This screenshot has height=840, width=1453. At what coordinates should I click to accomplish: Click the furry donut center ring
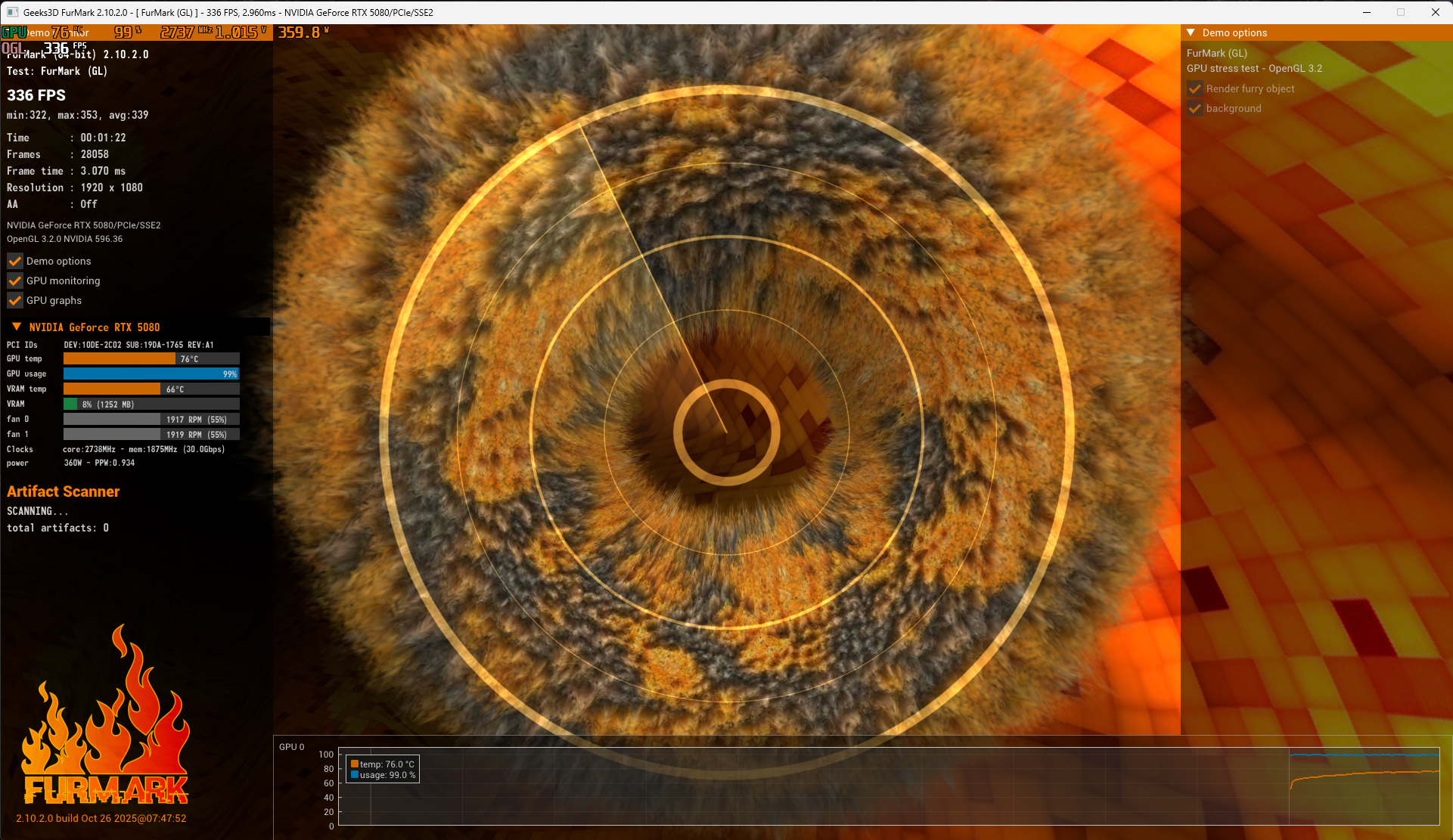726,432
